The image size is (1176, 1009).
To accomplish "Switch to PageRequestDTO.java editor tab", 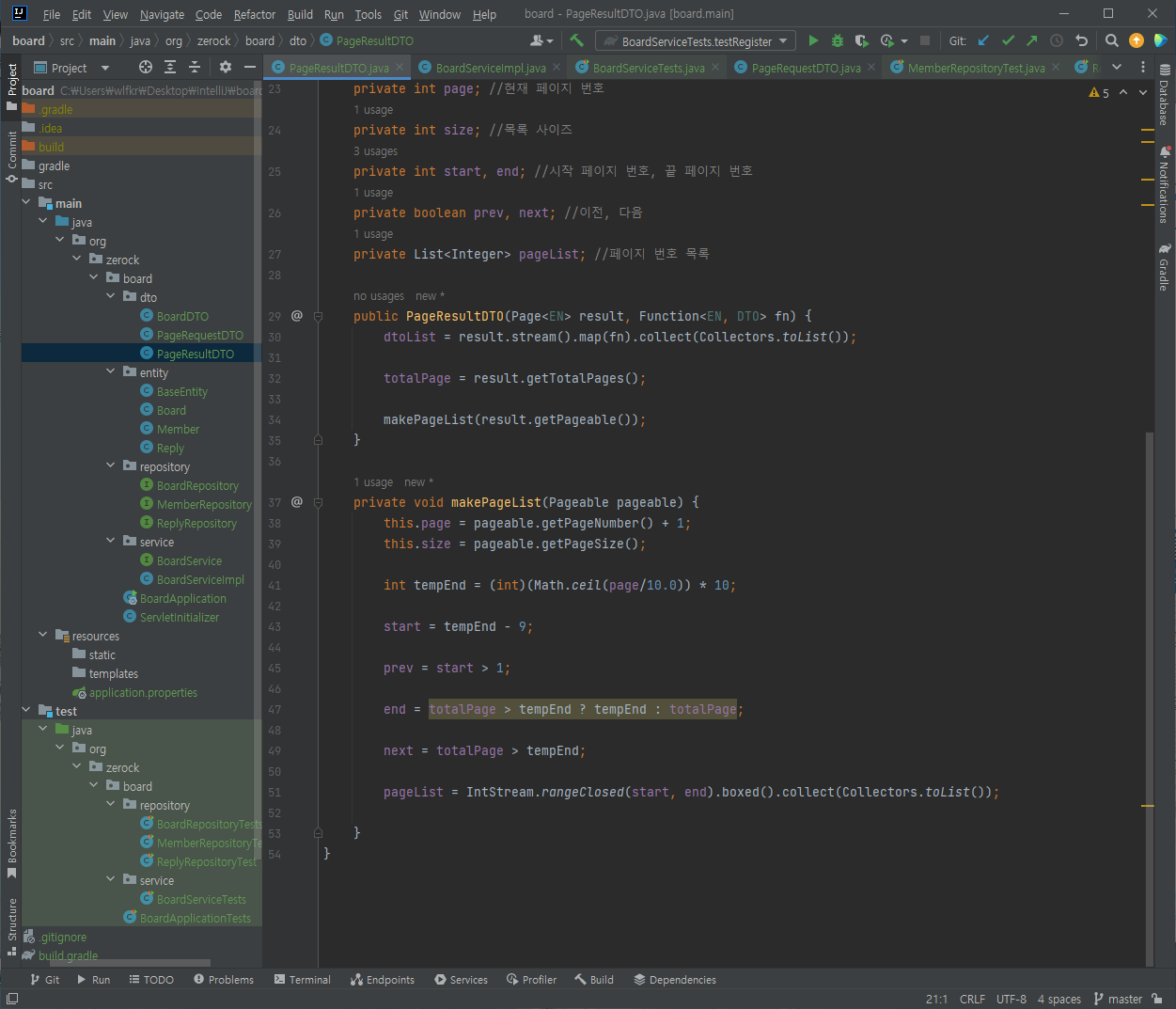I will (806, 68).
